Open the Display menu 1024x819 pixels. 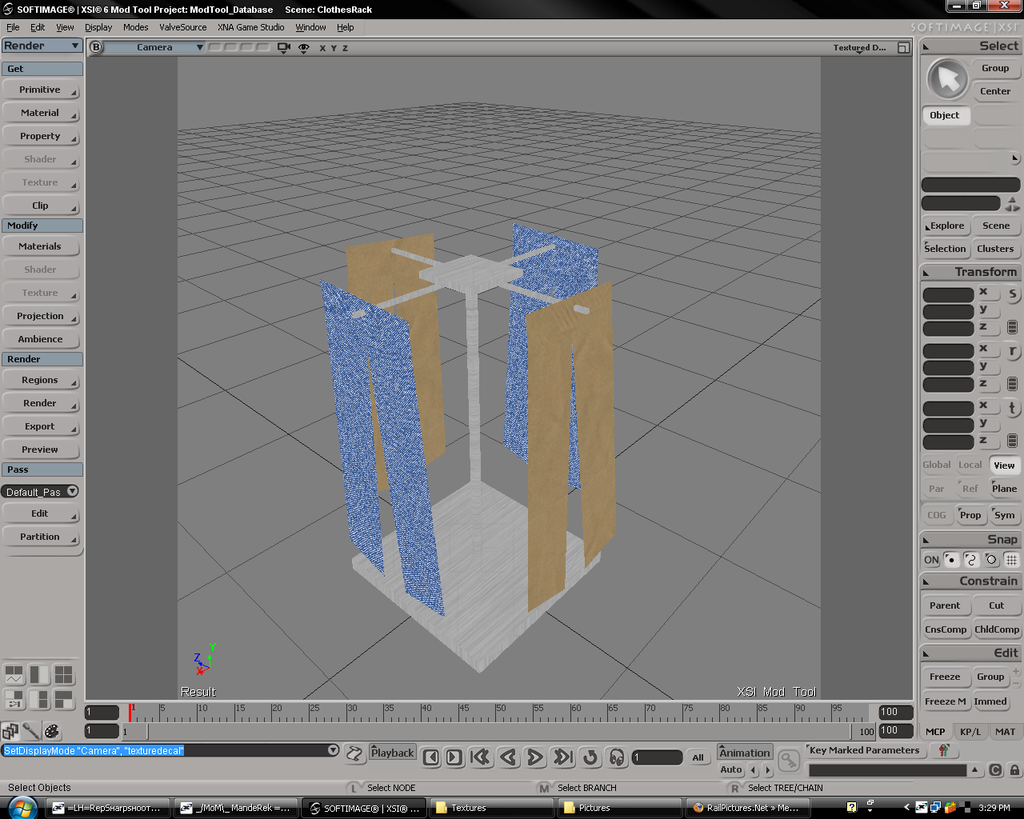tap(99, 27)
